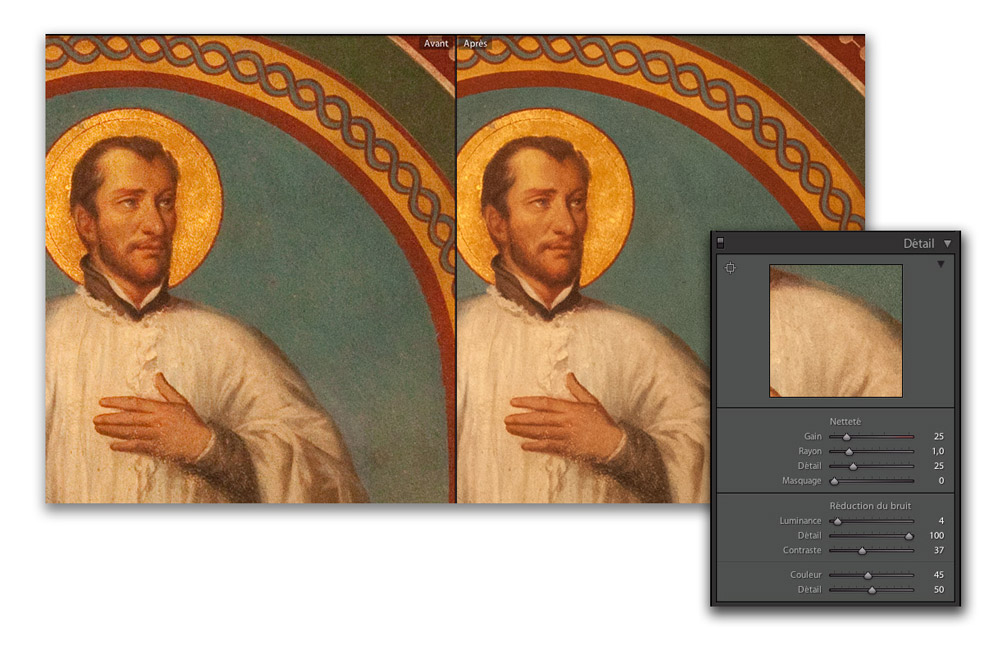The image size is (1000, 670).
Task: Click the Luminance Détail slider set to 100
Action: pos(871,535)
